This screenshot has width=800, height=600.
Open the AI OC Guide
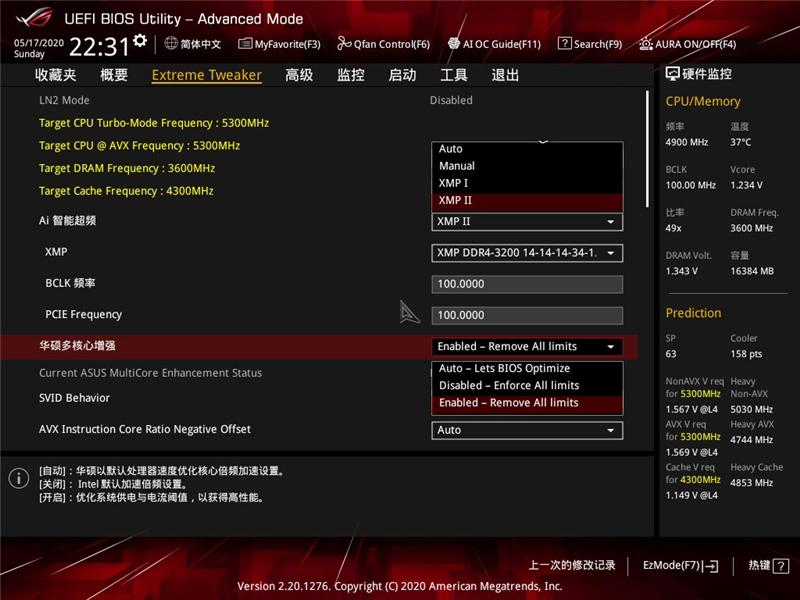(x=493, y=44)
